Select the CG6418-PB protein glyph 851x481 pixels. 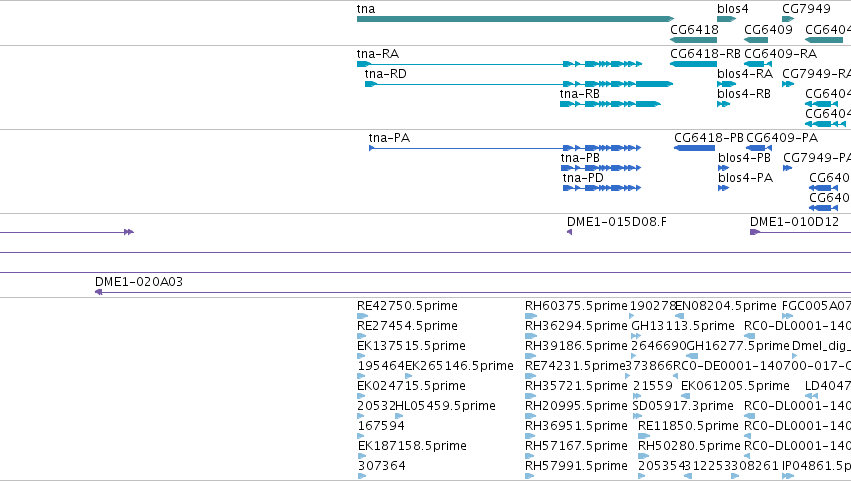tap(694, 148)
